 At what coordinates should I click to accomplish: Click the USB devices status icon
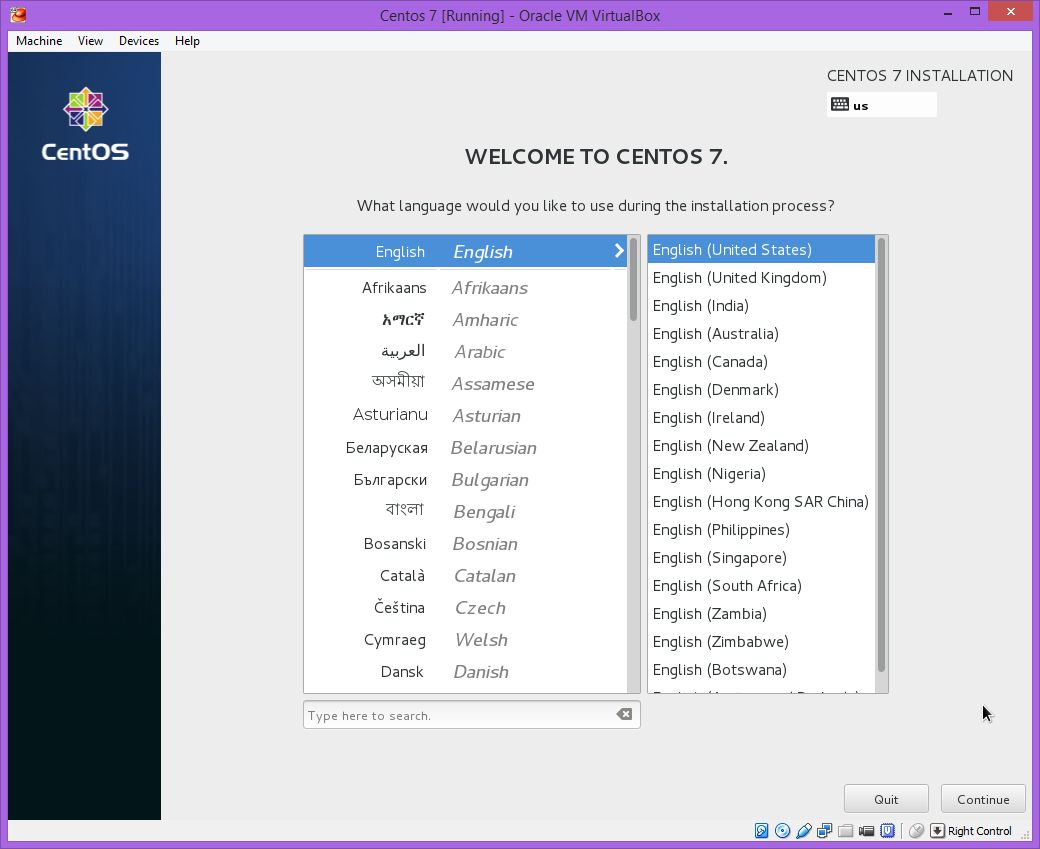(804, 830)
